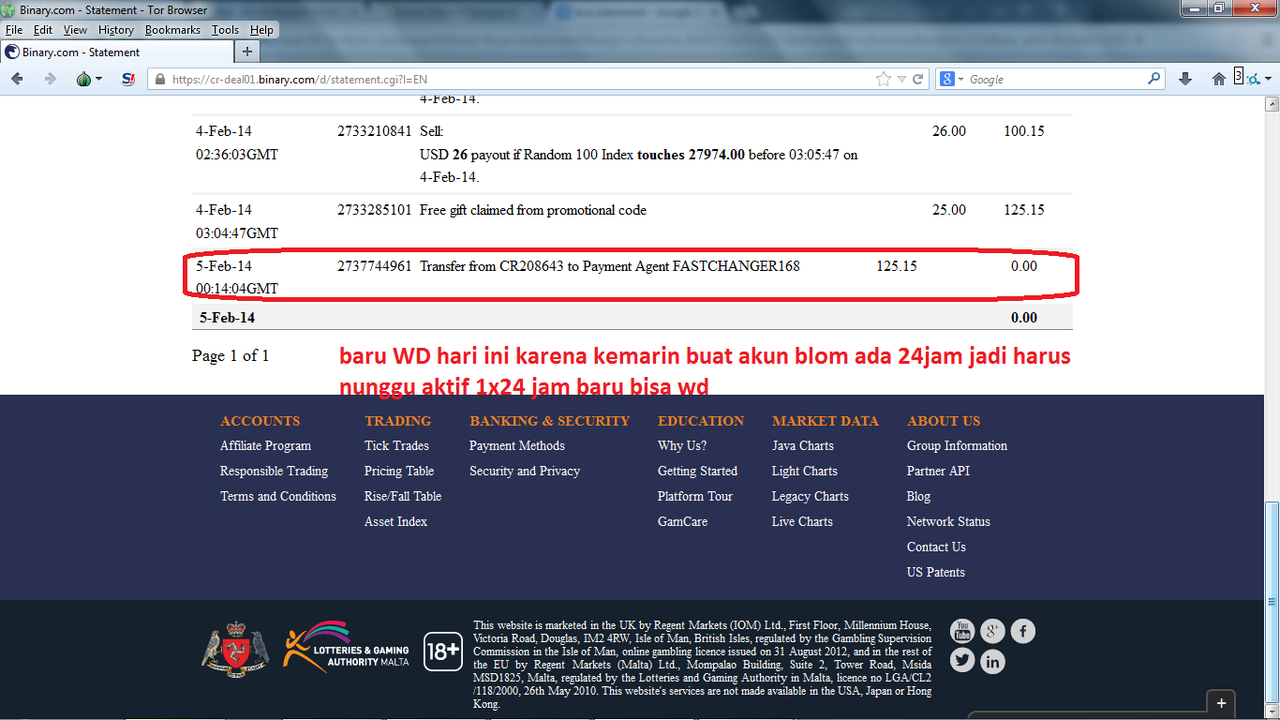
Task: Click Lotteries & Gaming Authority Malta logo
Action: click(x=346, y=648)
